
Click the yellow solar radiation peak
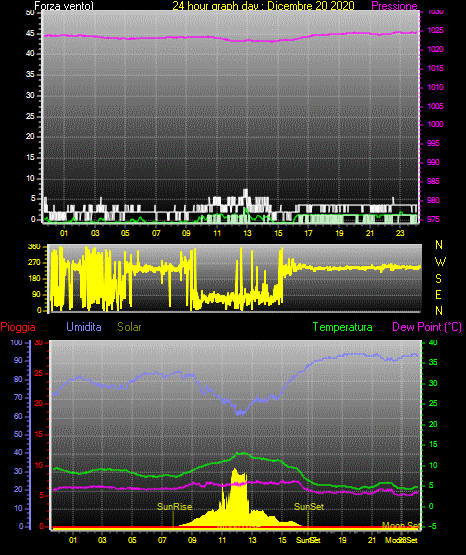(235, 471)
